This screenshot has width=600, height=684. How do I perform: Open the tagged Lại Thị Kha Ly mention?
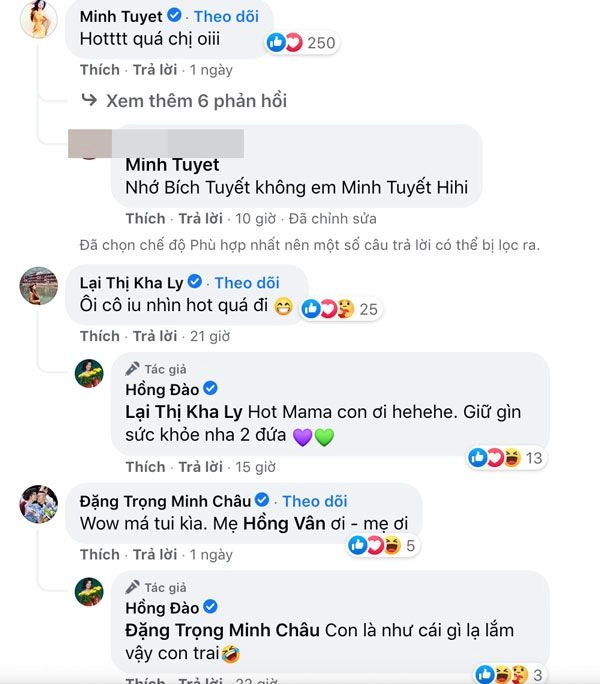pos(184,412)
